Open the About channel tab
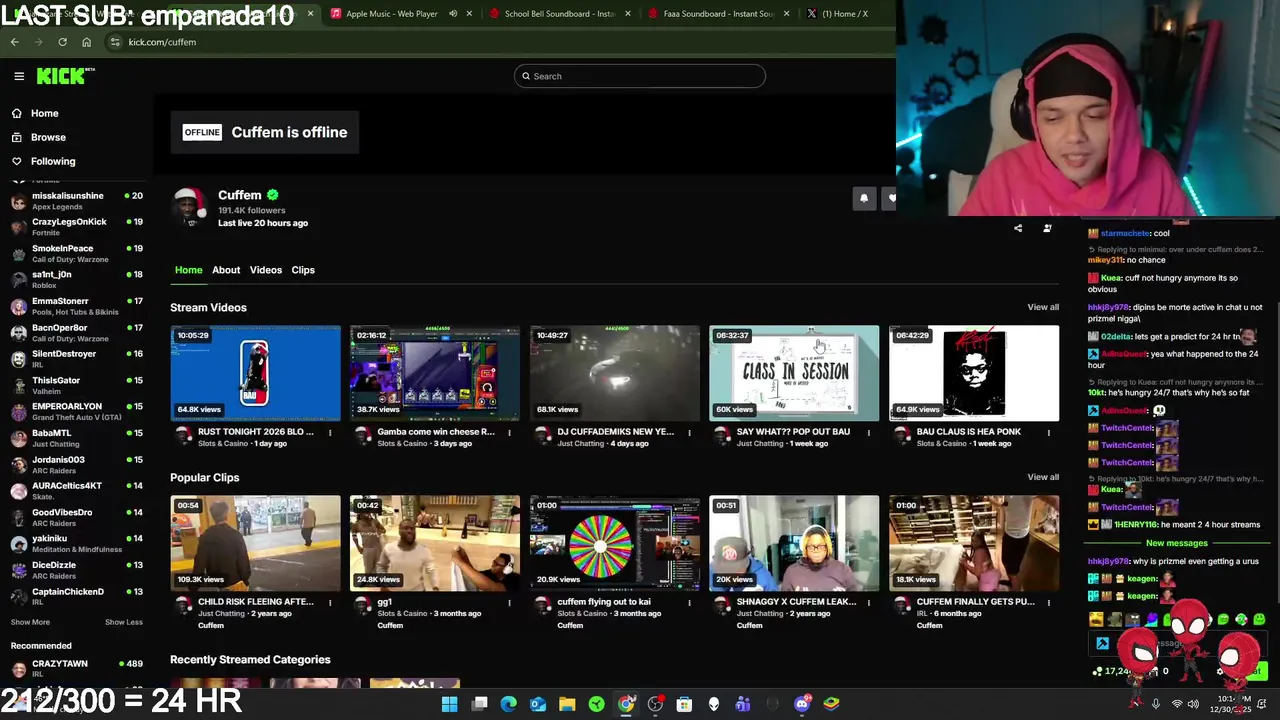Viewport: 1280px width, 720px height. pos(226,270)
